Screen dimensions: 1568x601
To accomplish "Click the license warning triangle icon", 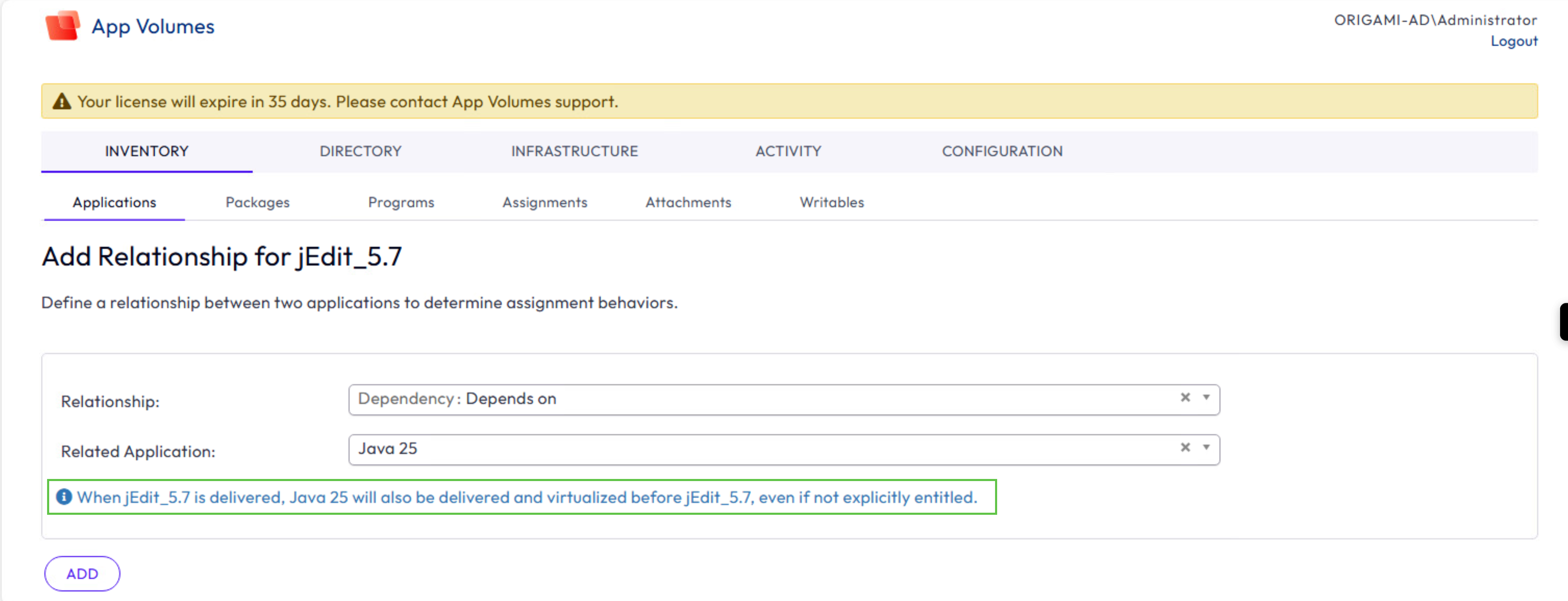I will pos(62,102).
